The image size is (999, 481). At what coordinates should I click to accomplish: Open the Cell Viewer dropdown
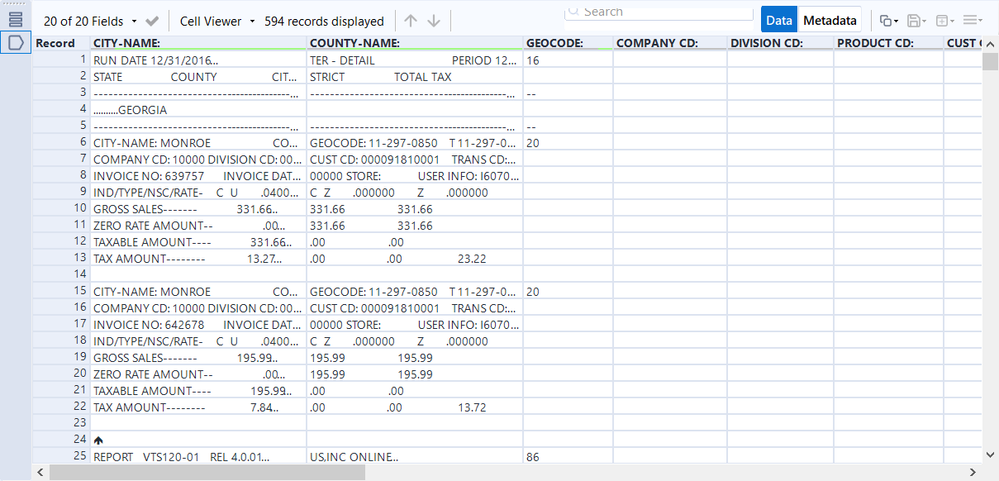(x=217, y=21)
